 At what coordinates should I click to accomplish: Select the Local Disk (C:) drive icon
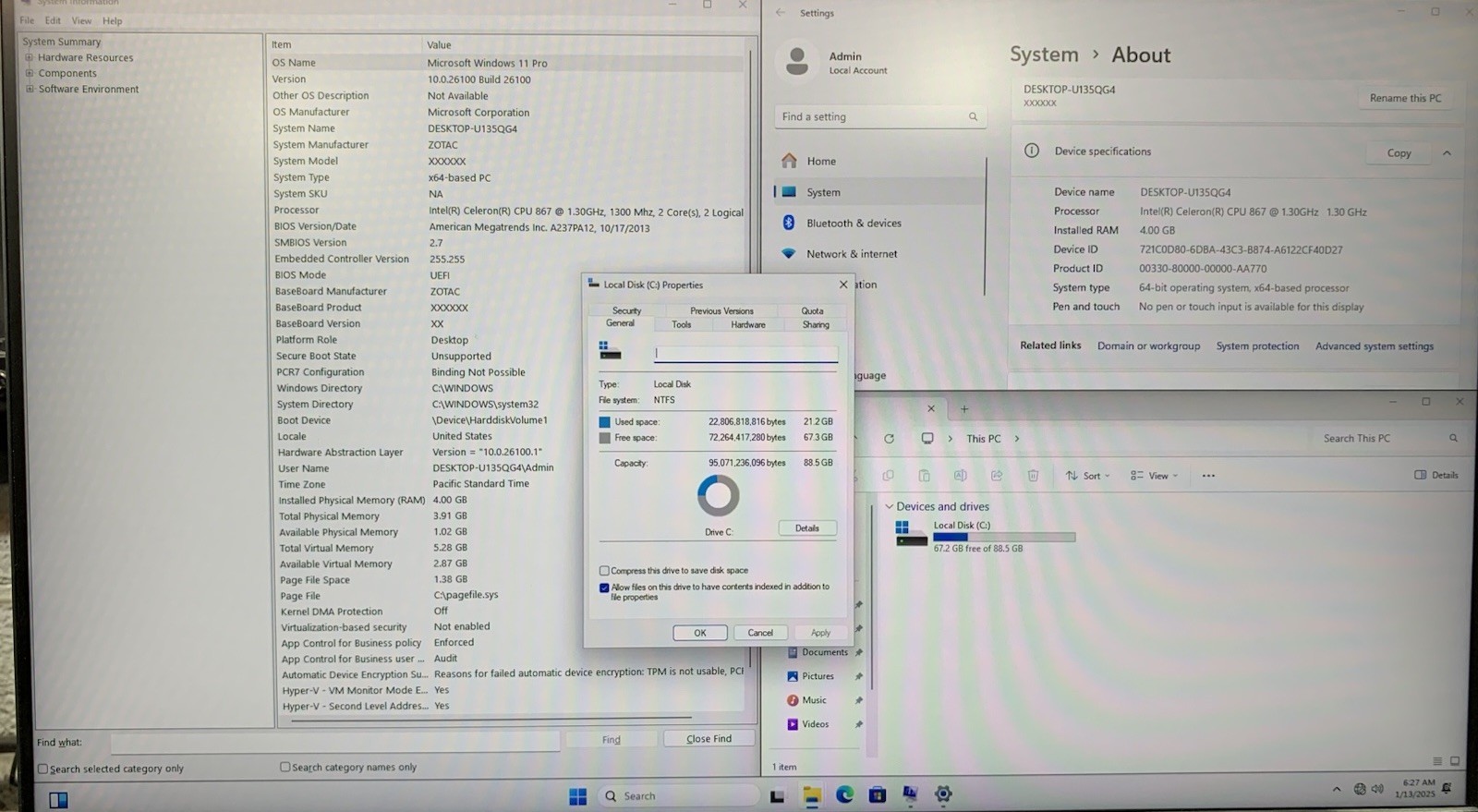[x=911, y=534]
